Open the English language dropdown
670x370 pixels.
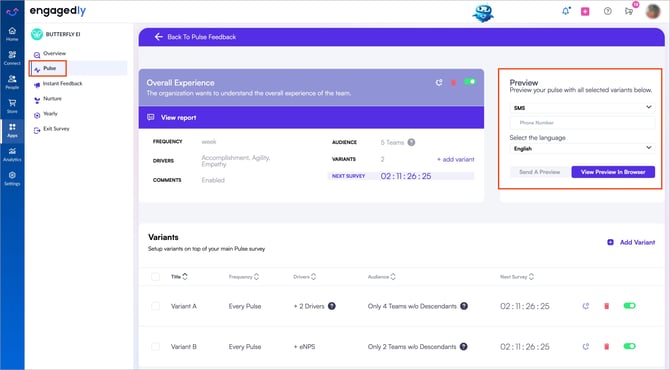tap(582, 148)
